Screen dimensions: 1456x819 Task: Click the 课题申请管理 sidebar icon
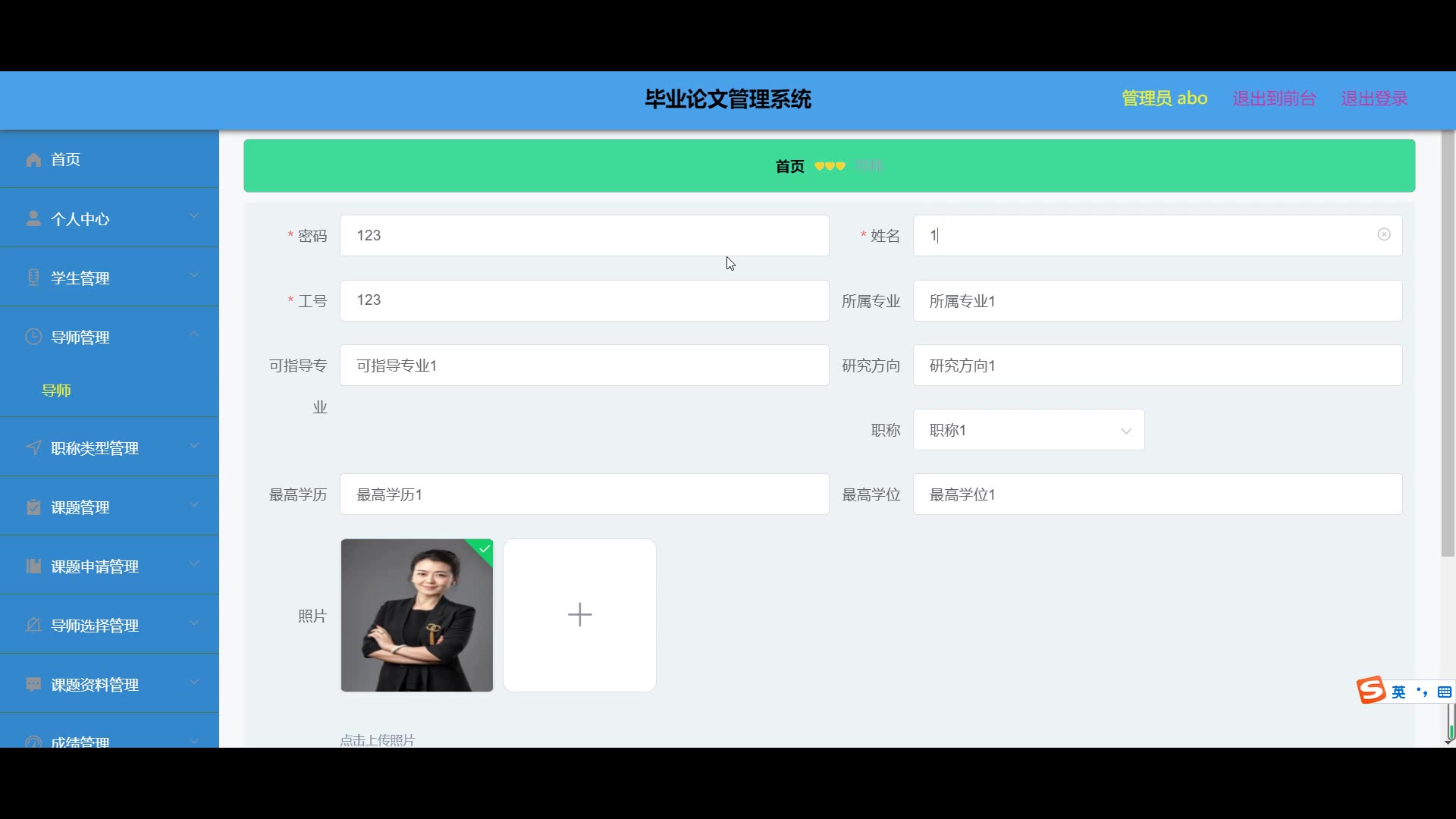[33, 566]
